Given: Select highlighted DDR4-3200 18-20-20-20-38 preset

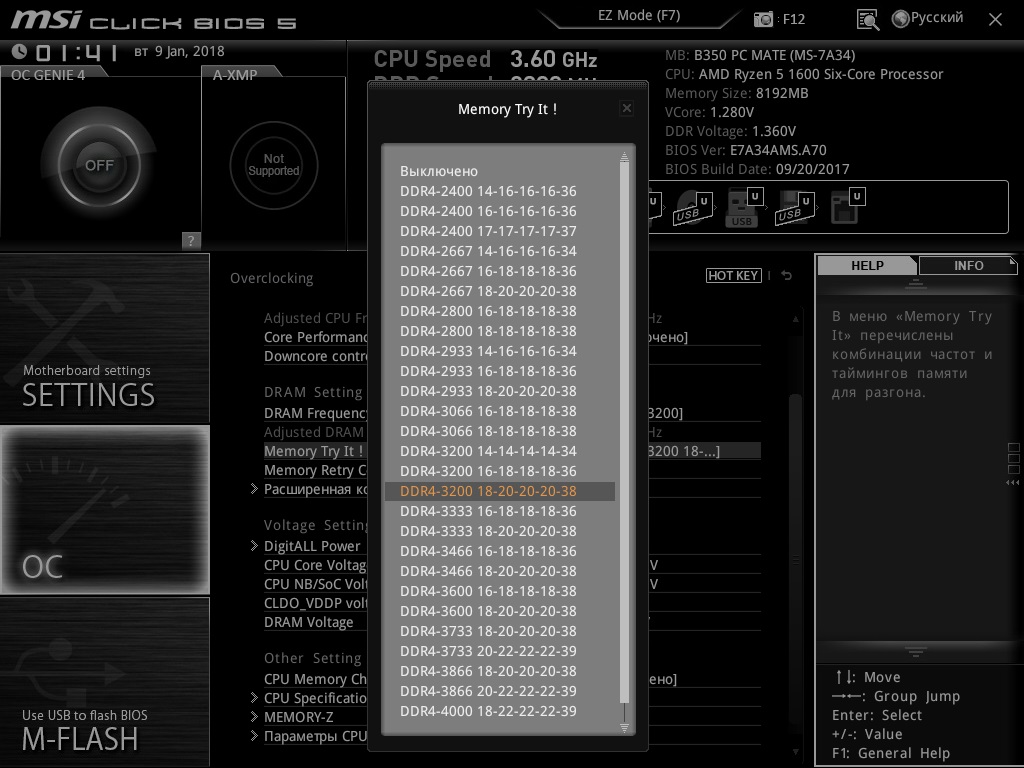Looking at the screenshot, I should click(500, 491).
